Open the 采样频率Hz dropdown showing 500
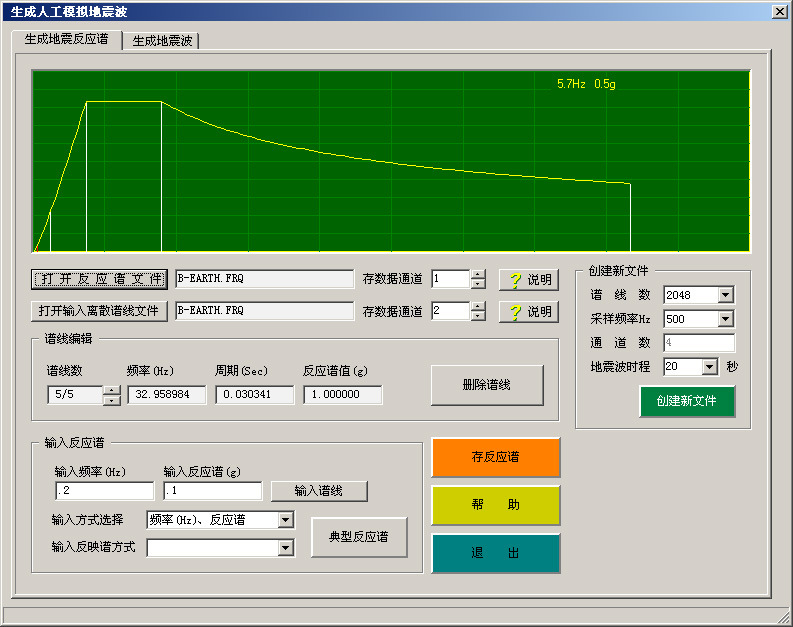 point(725,319)
